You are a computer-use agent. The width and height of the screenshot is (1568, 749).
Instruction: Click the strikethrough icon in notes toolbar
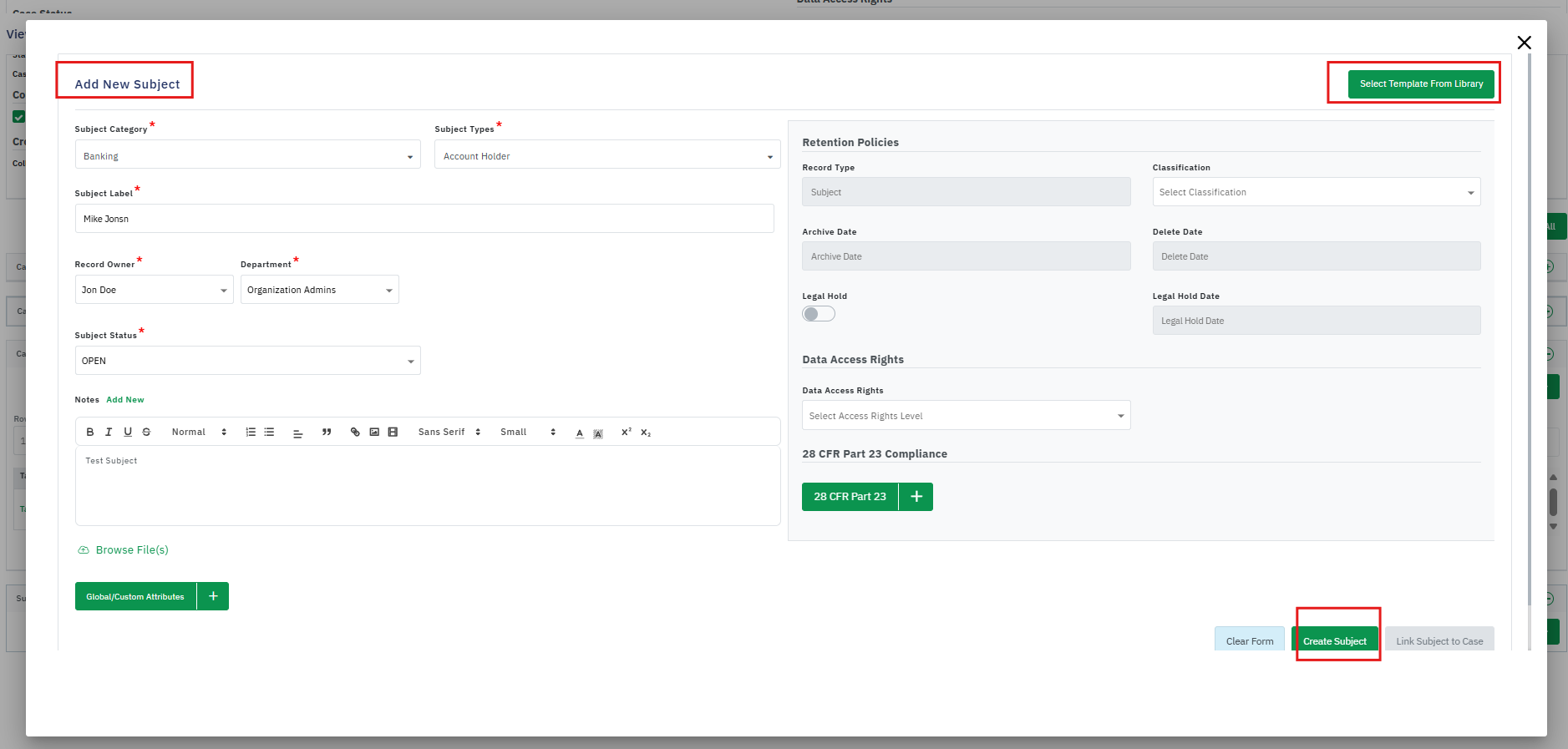146,433
